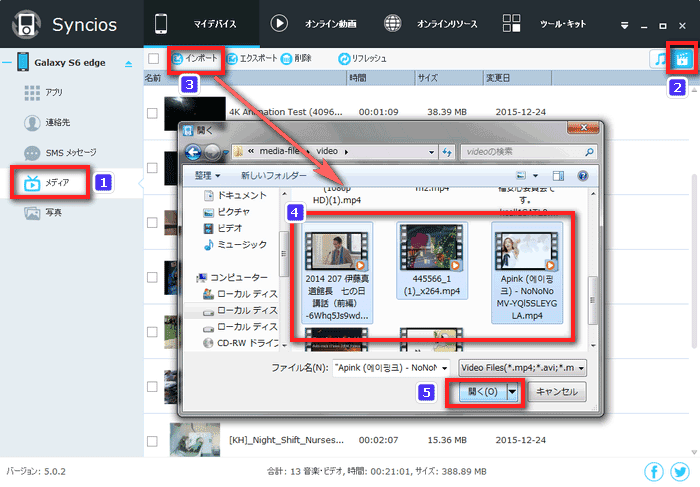Switch to the music note view
700x487 pixels.
click(x=660, y=59)
